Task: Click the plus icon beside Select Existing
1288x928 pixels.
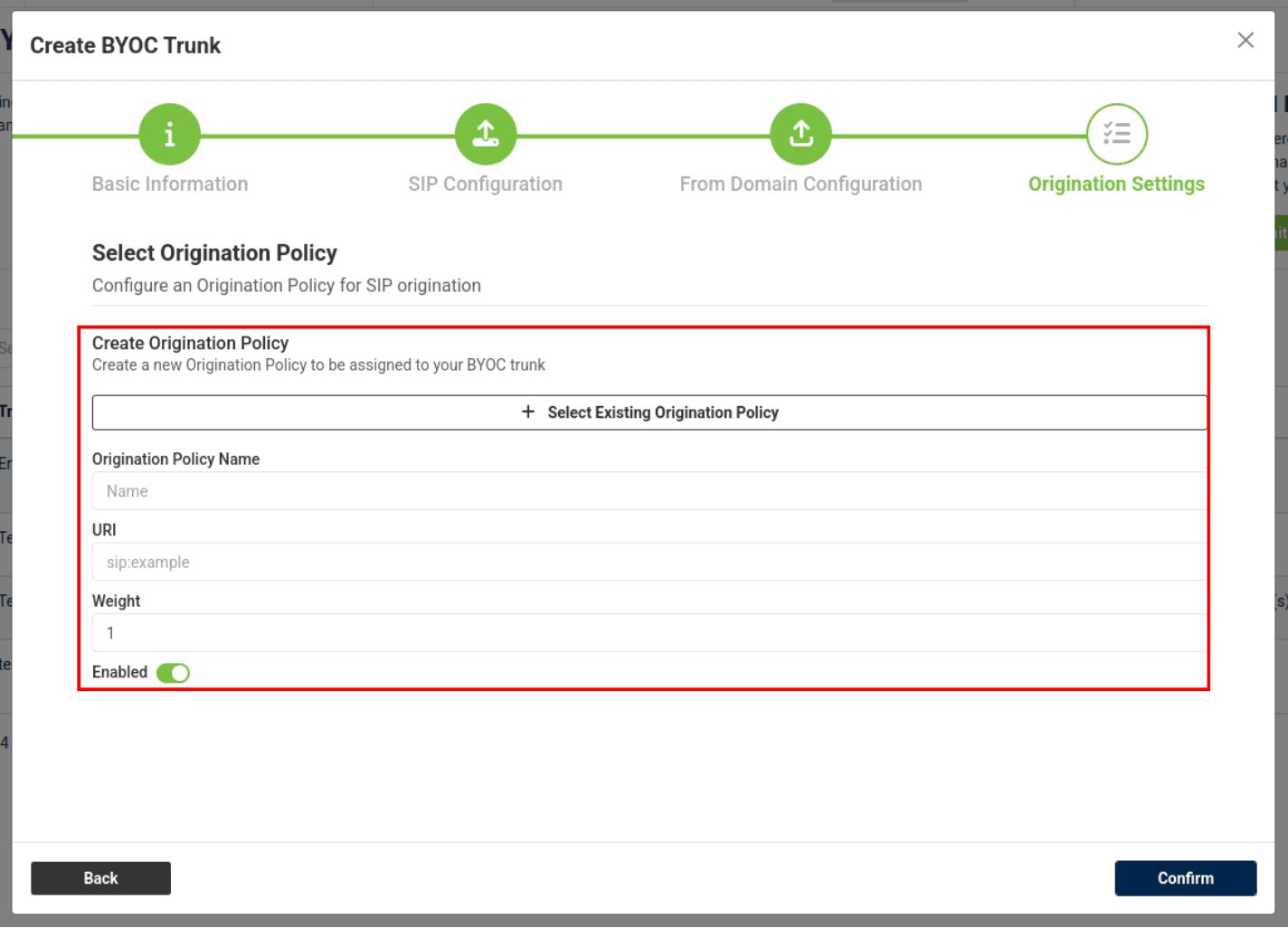Action: coord(528,412)
